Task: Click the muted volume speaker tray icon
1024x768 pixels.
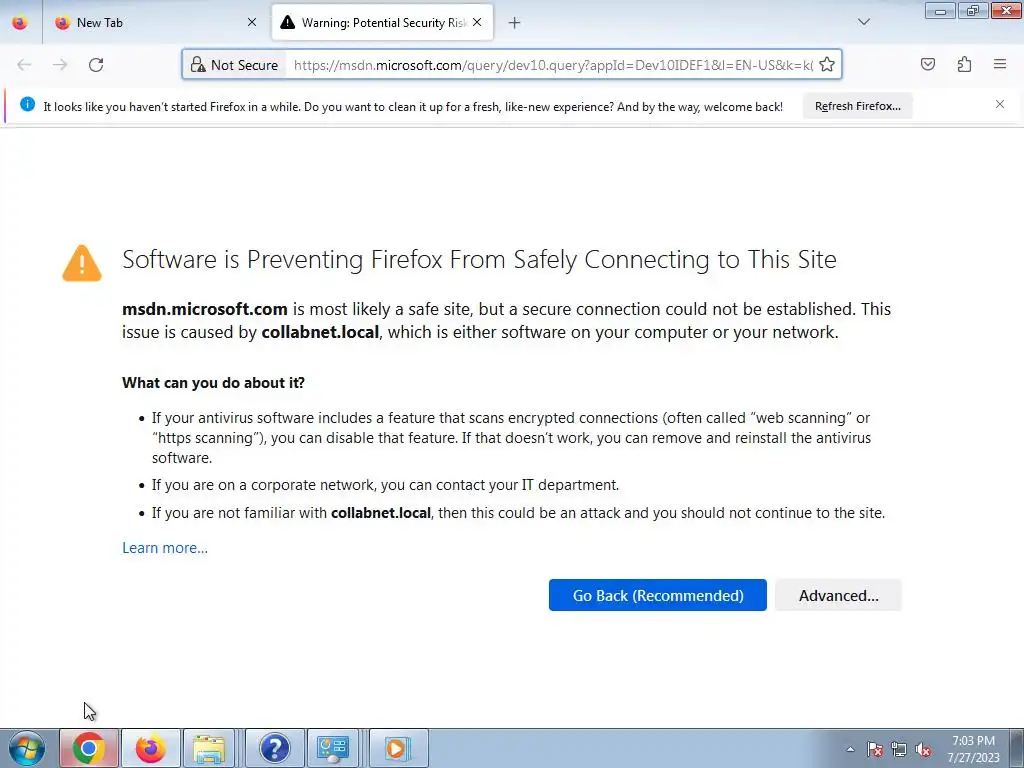Action: click(x=923, y=750)
